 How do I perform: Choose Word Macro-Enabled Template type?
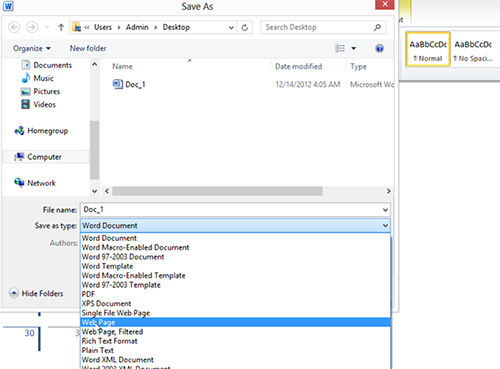(236, 275)
